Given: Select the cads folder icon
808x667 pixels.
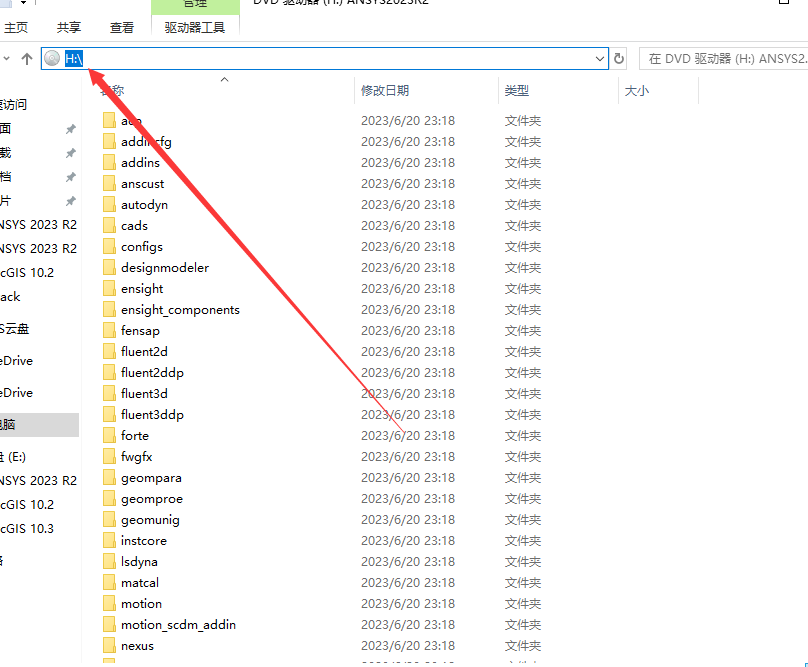Looking at the screenshot, I should tap(110, 226).
